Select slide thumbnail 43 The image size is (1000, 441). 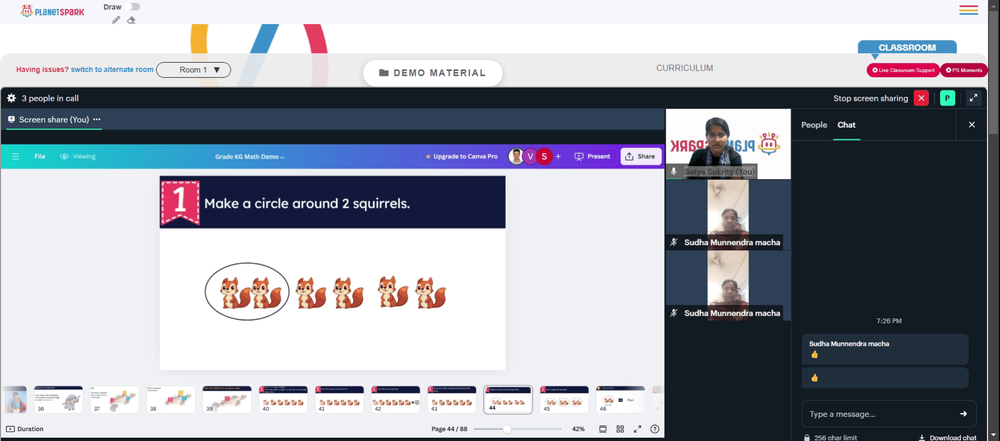point(452,400)
